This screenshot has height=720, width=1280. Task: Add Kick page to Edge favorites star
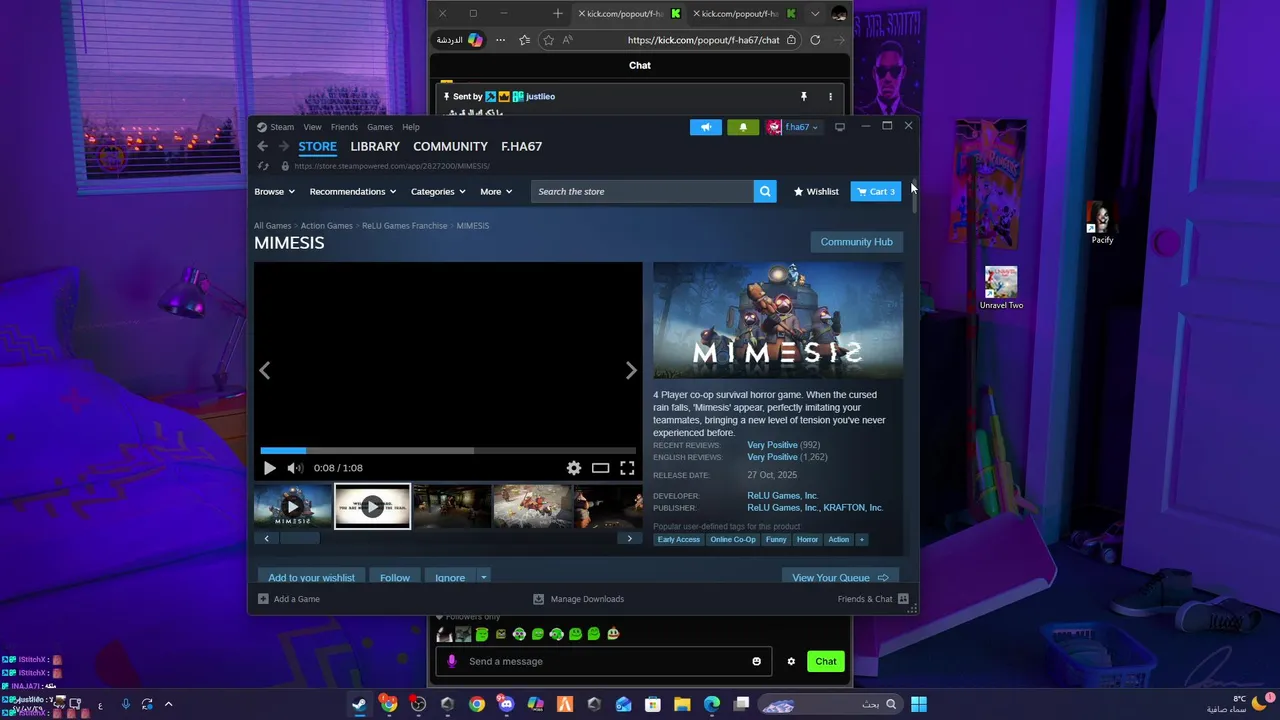click(x=548, y=40)
